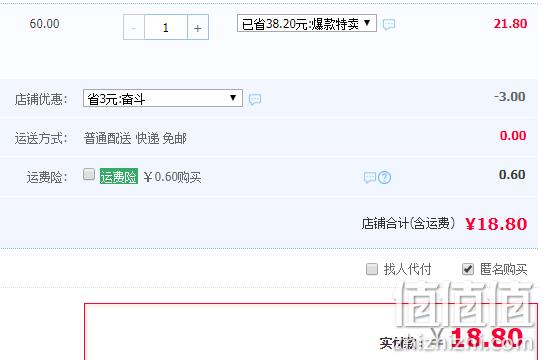Decrease quantity with the minus button

coord(134,27)
